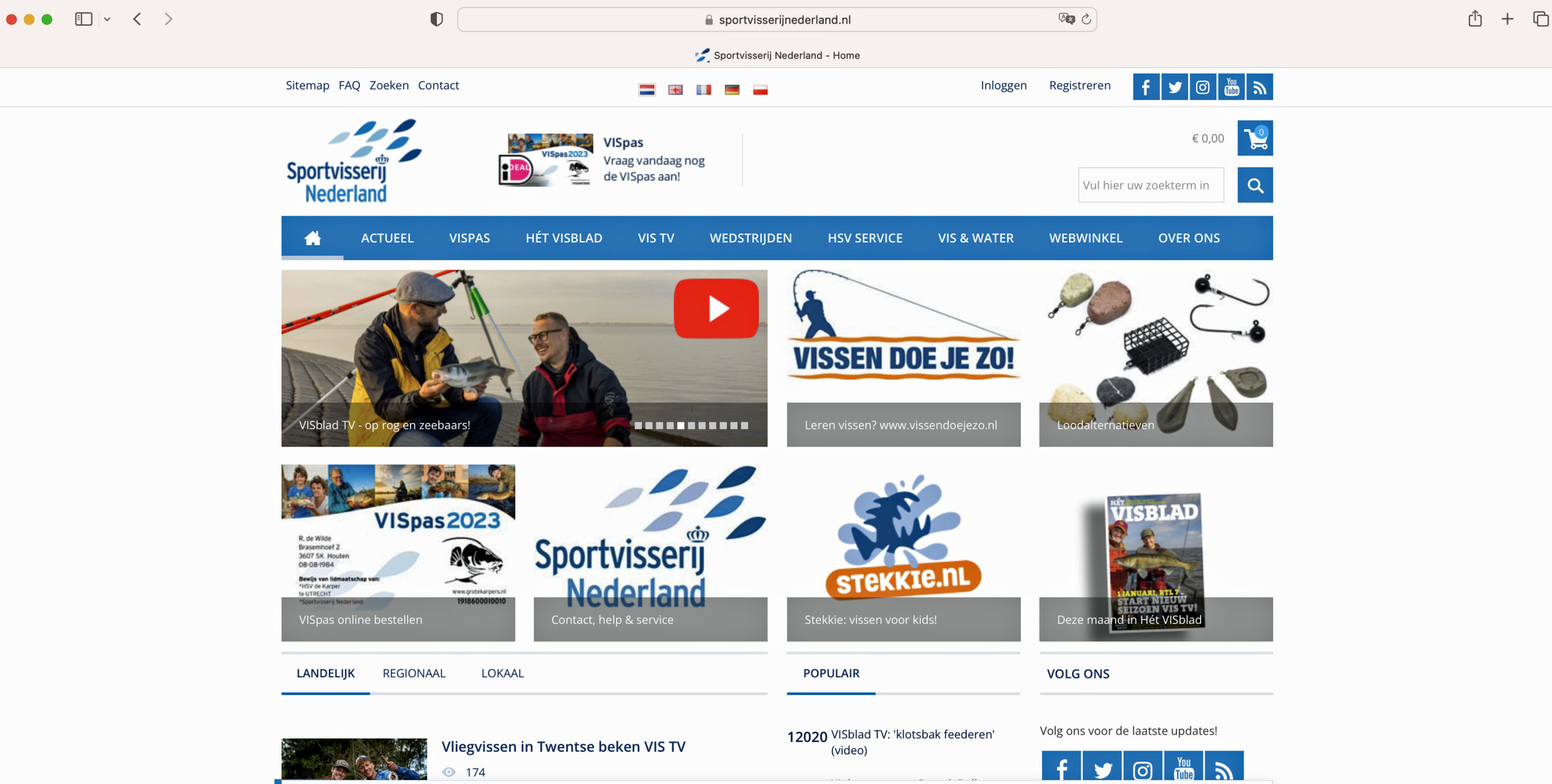This screenshot has height=784, width=1552.
Task: Open the Instagram icon in top bar
Action: (1203, 87)
